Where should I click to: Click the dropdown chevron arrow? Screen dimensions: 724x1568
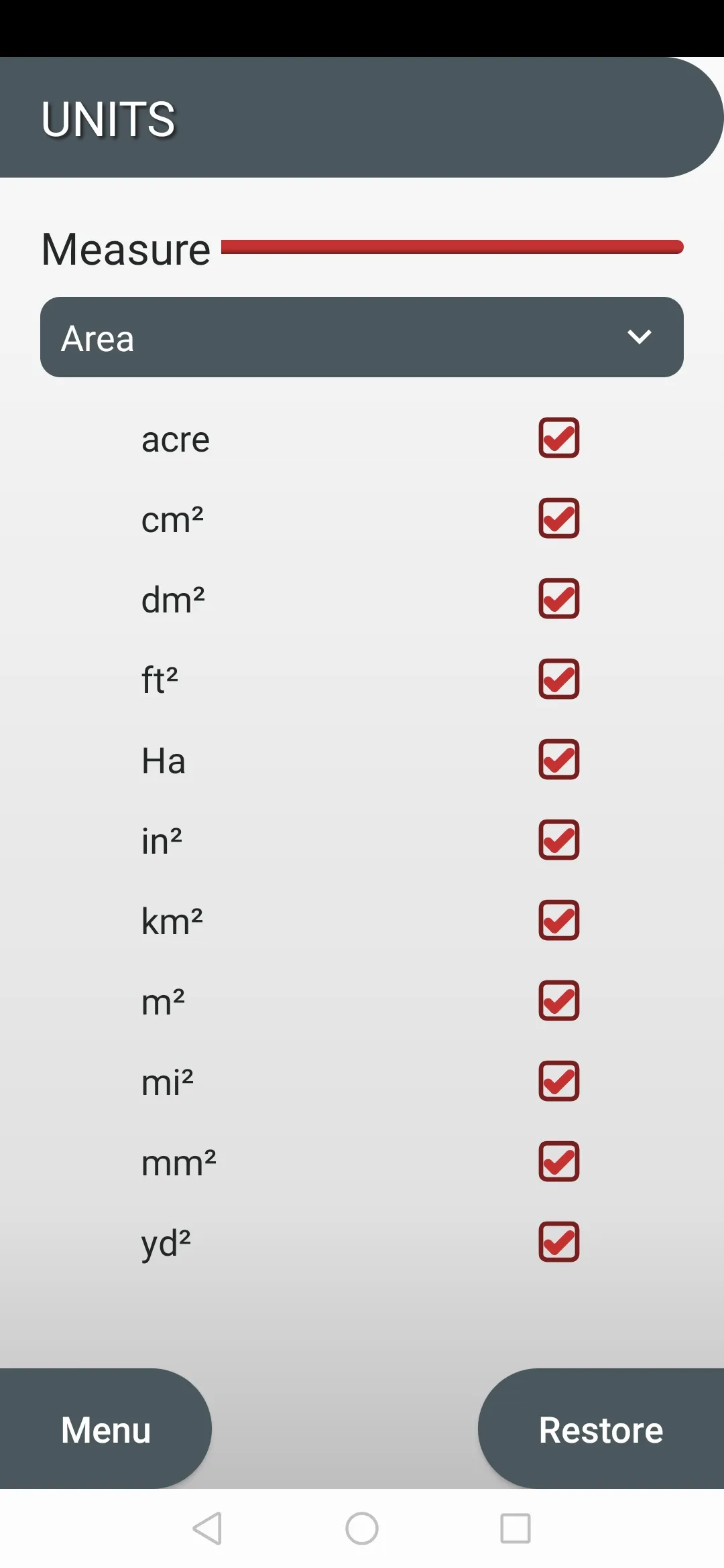[x=640, y=336]
